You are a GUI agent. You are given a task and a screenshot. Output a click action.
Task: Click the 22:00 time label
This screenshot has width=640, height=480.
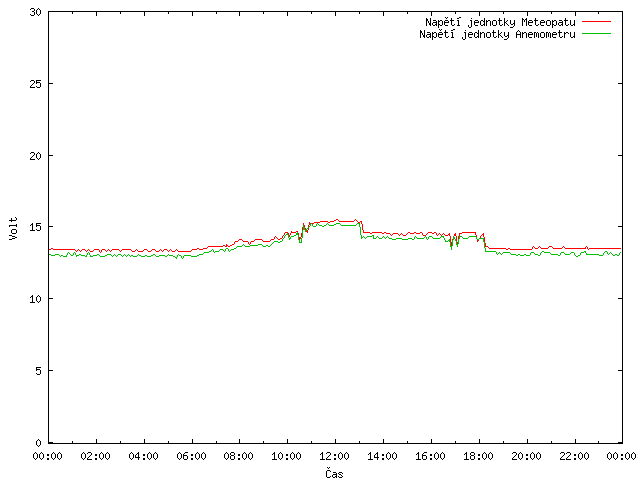(x=574, y=456)
